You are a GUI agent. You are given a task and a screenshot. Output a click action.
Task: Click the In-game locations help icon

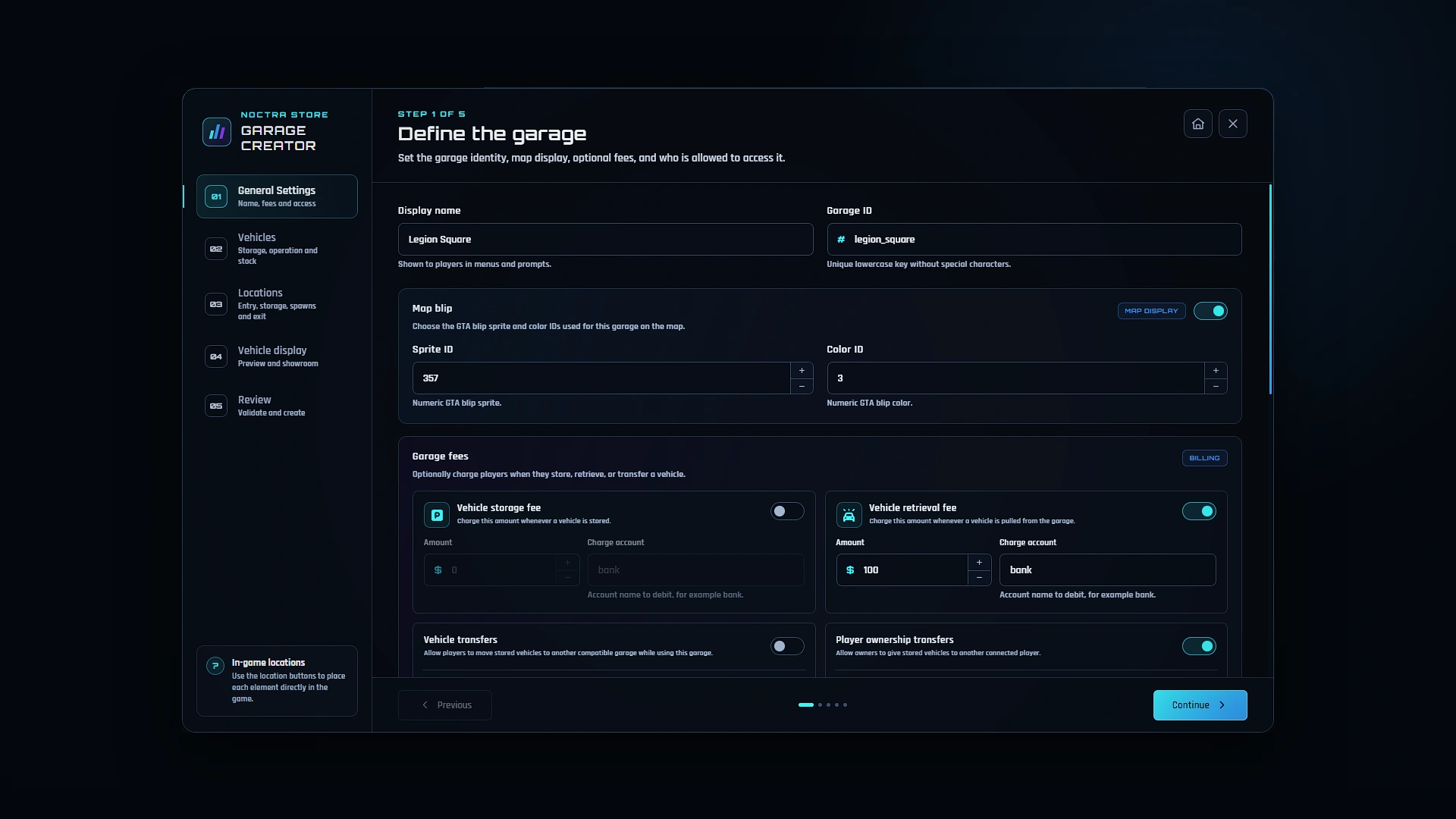pos(215,666)
